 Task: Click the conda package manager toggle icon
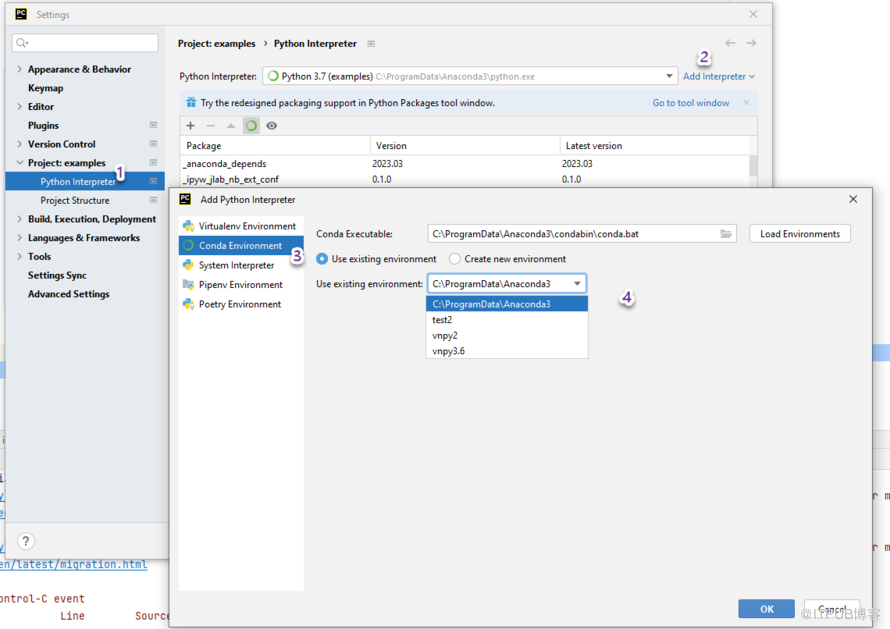pyautogui.click(x=251, y=126)
